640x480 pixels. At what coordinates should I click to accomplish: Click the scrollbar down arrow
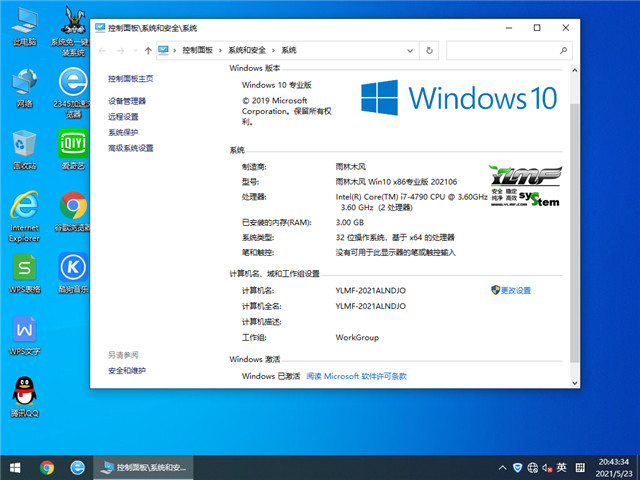pyautogui.click(x=575, y=383)
